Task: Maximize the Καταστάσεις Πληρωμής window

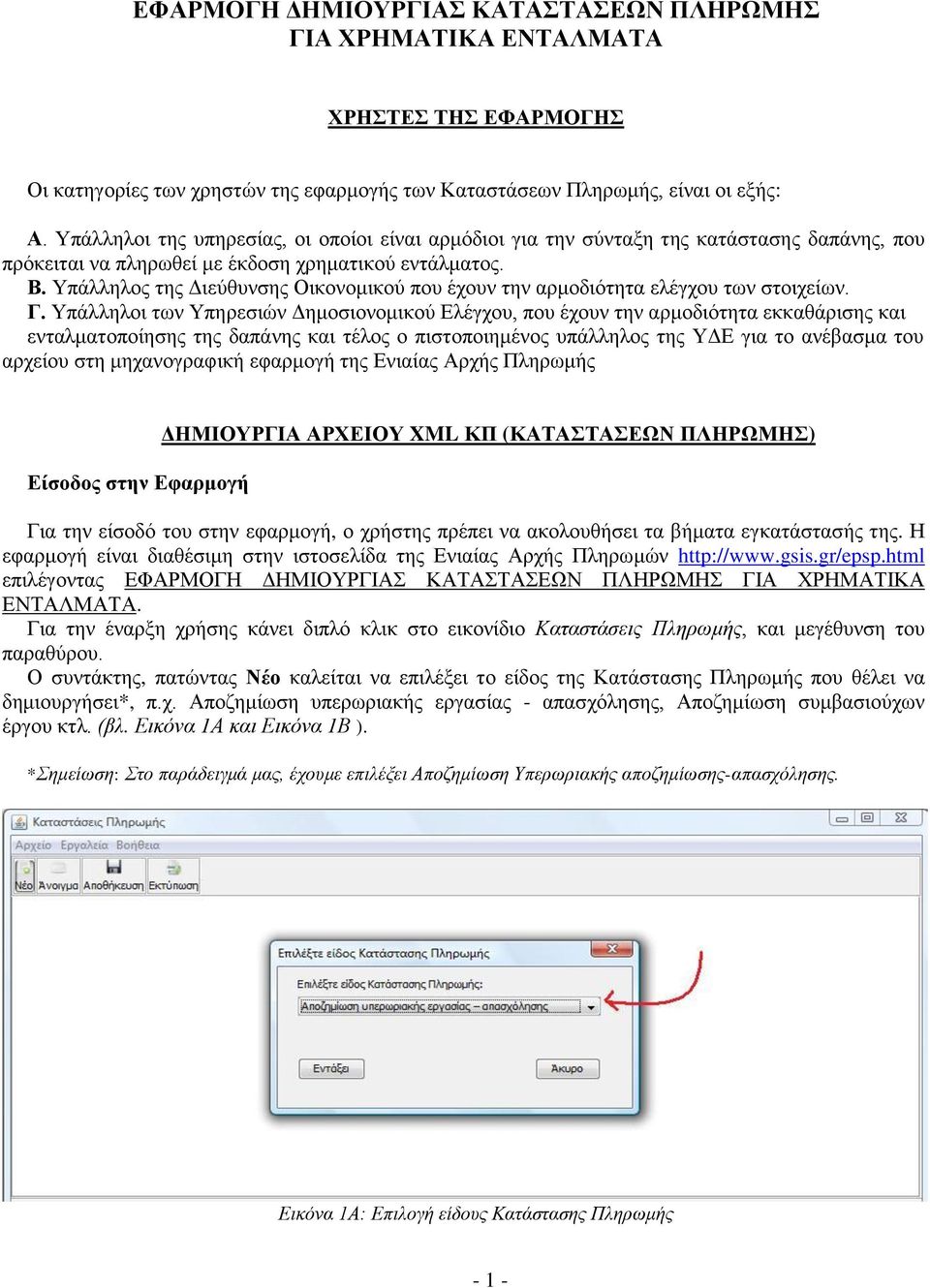Action: point(867,818)
